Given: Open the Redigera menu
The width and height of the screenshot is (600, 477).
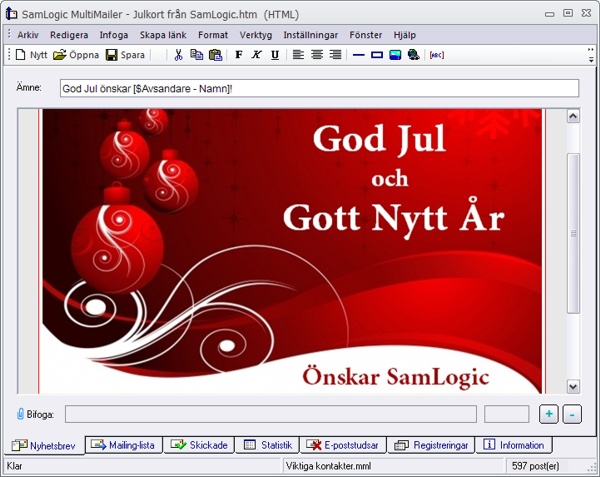Looking at the screenshot, I should click(x=69, y=35).
